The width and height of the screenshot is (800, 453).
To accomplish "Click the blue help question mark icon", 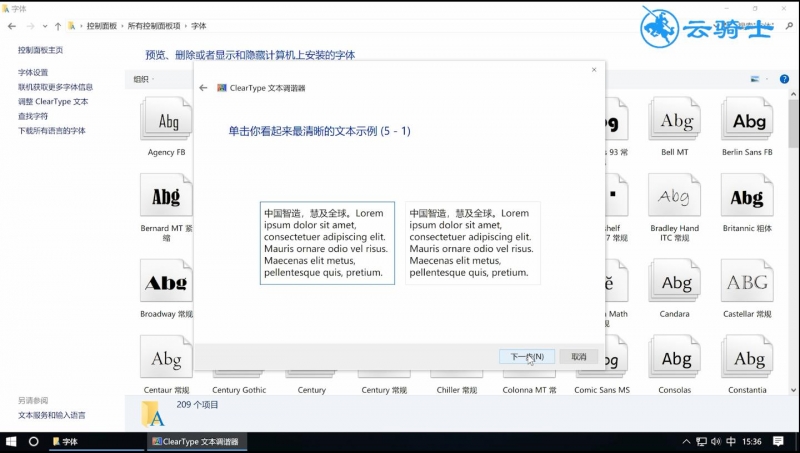I will 784,79.
